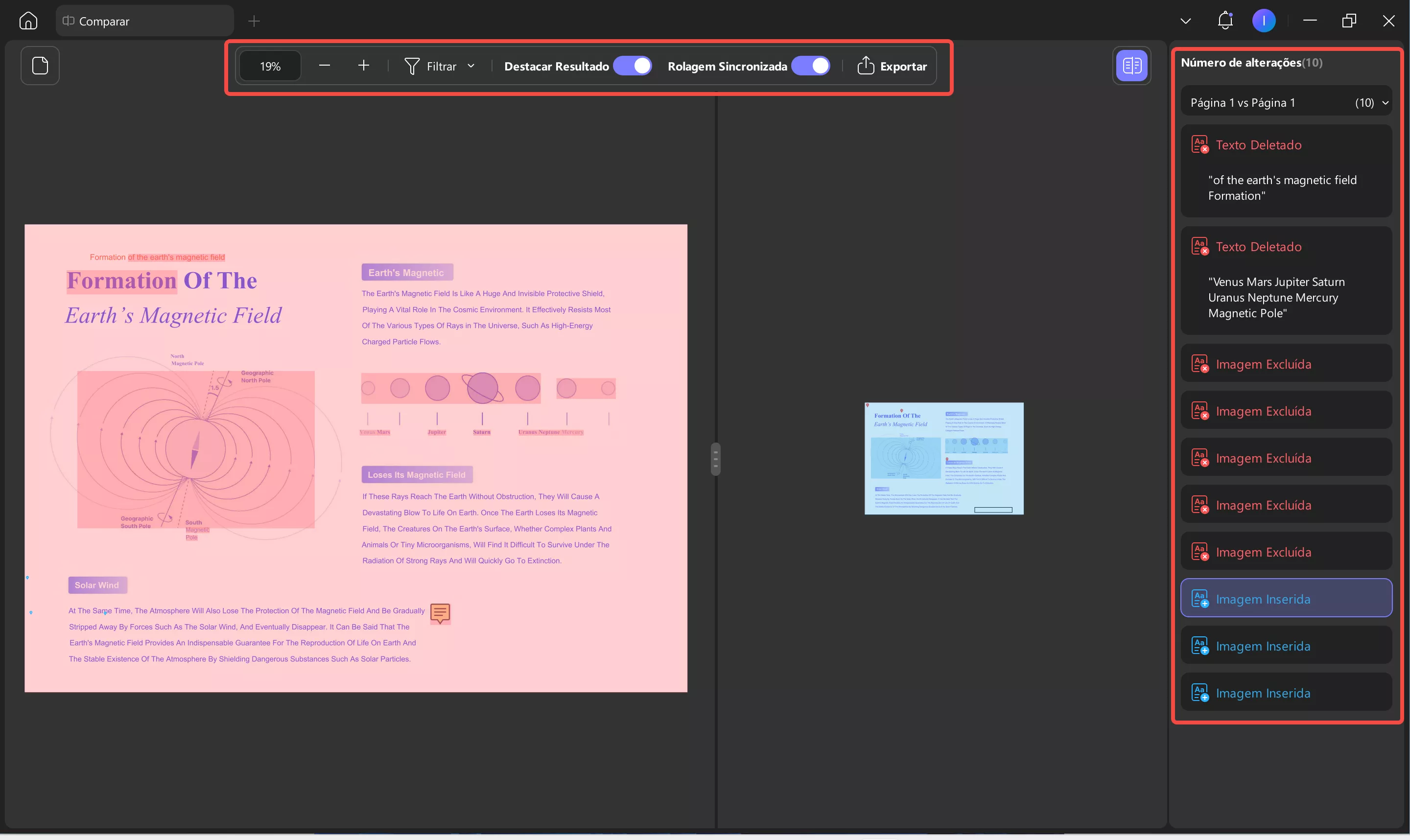Open a new tab with the plus button
Viewport: 1410px width, 840px height.
254,21
